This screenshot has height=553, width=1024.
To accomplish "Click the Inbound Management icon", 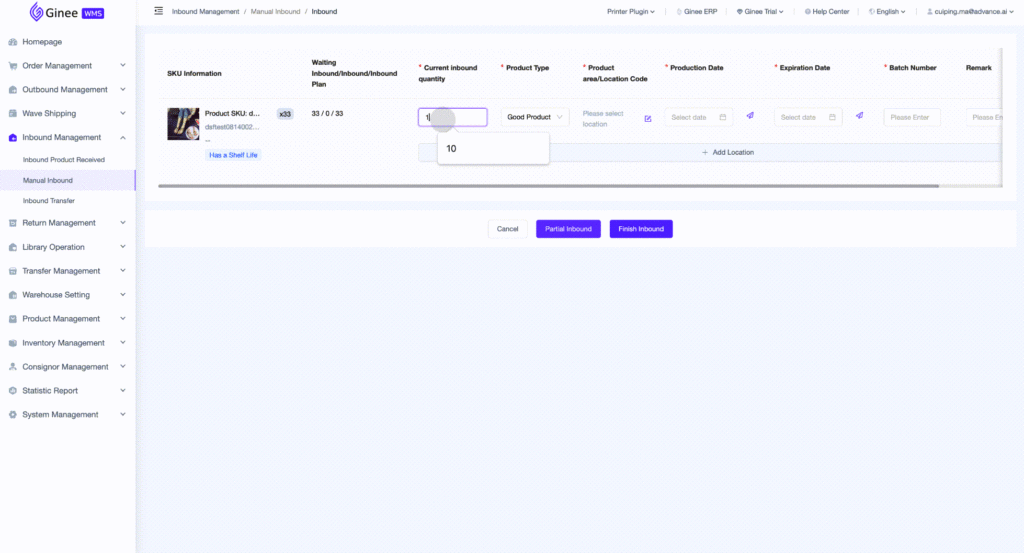I will click(x=12, y=138).
